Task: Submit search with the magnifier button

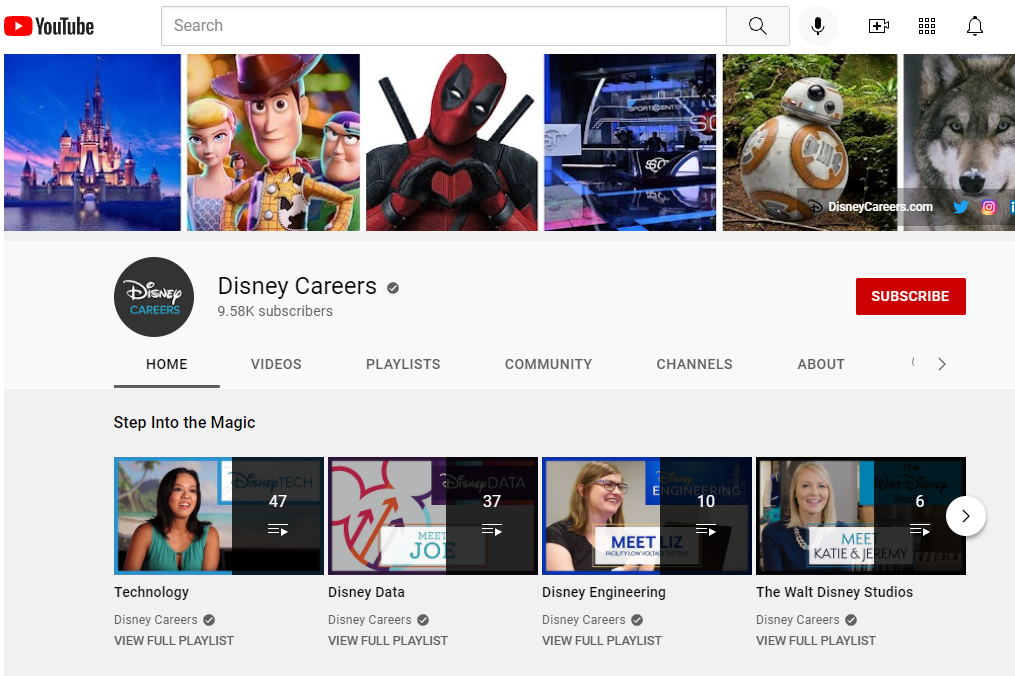Action: 757,26
